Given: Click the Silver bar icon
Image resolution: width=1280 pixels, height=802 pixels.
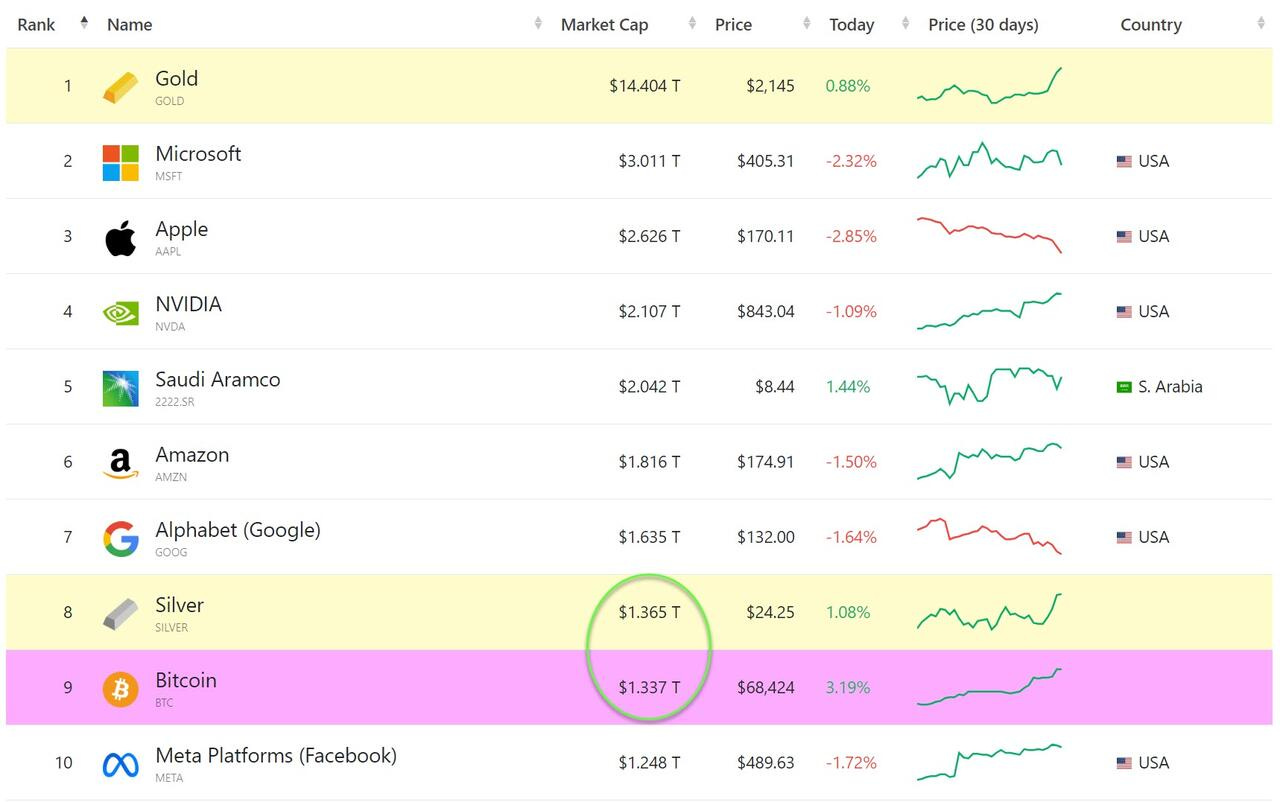Looking at the screenshot, I should 121,614.
